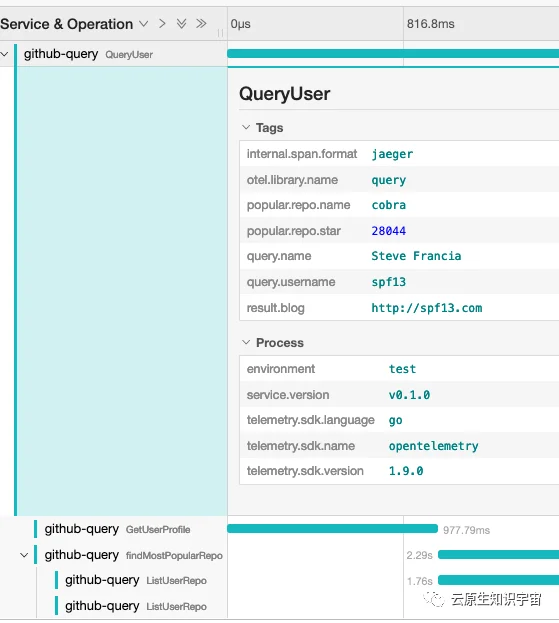559x623 pixels.
Task: Open the http://spf13.com blog link
Action: (x=427, y=308)
